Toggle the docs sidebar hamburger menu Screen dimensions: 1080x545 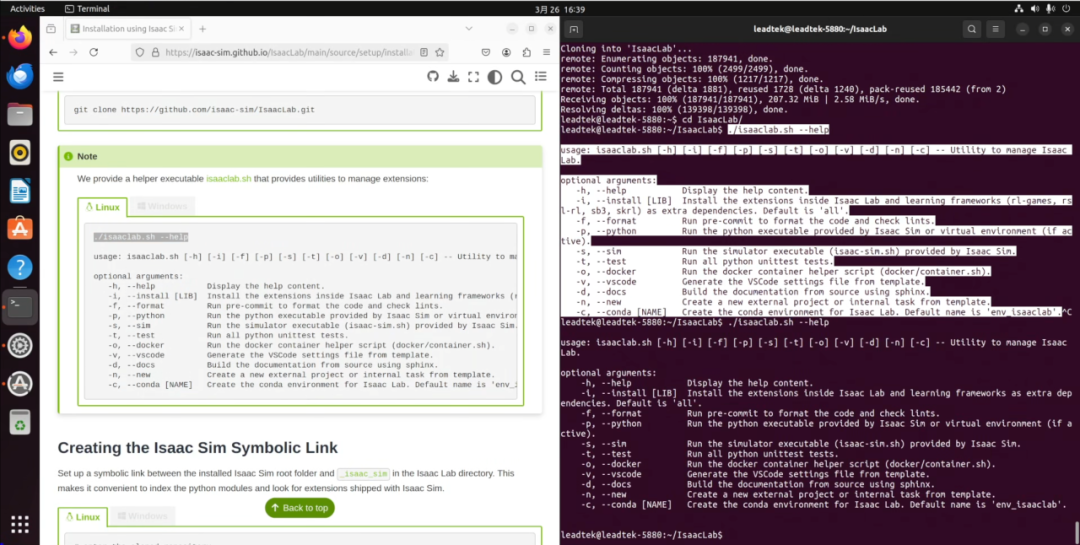59,77
